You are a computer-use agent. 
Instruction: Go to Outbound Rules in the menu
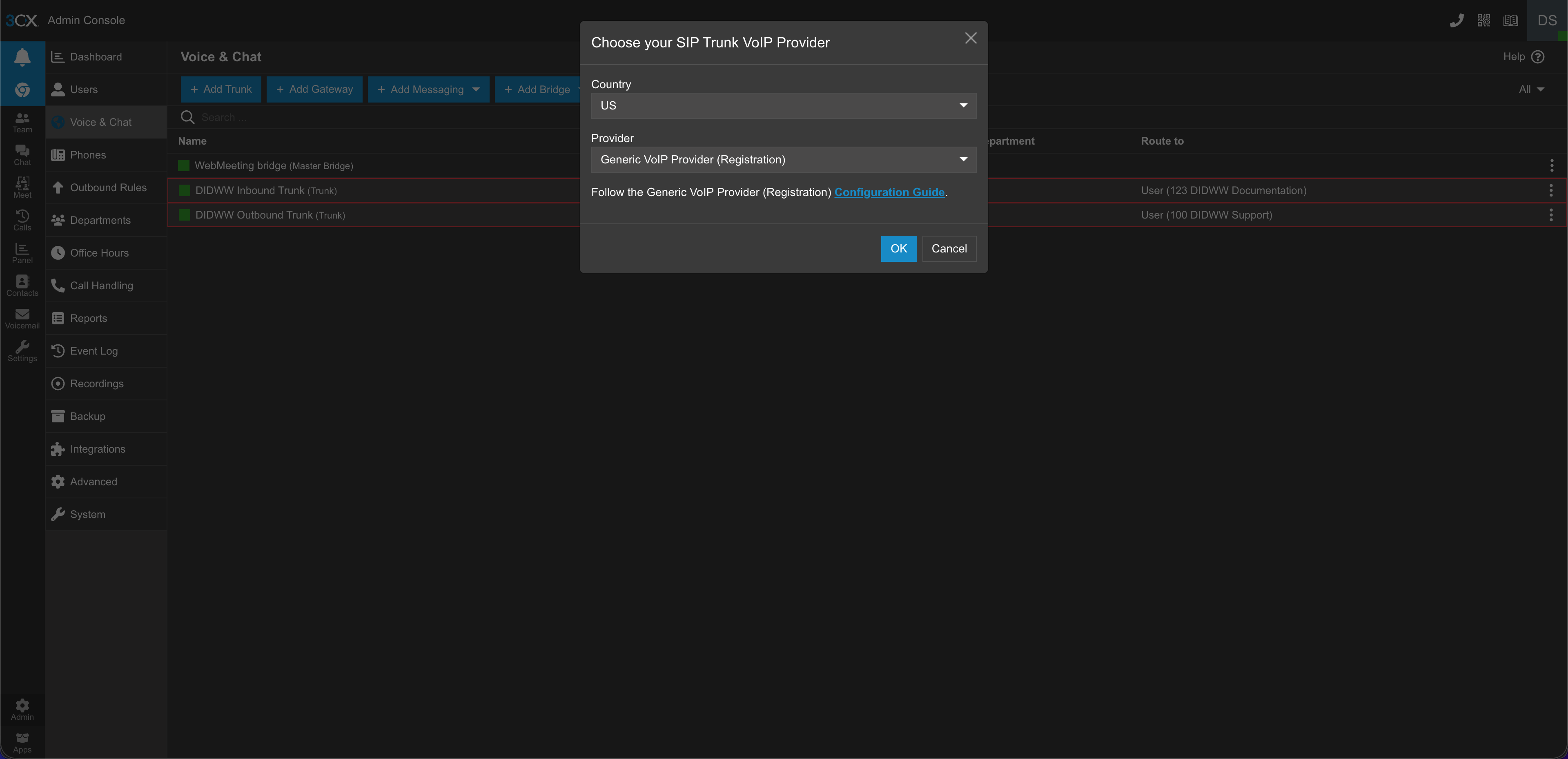tap(108, 188)
